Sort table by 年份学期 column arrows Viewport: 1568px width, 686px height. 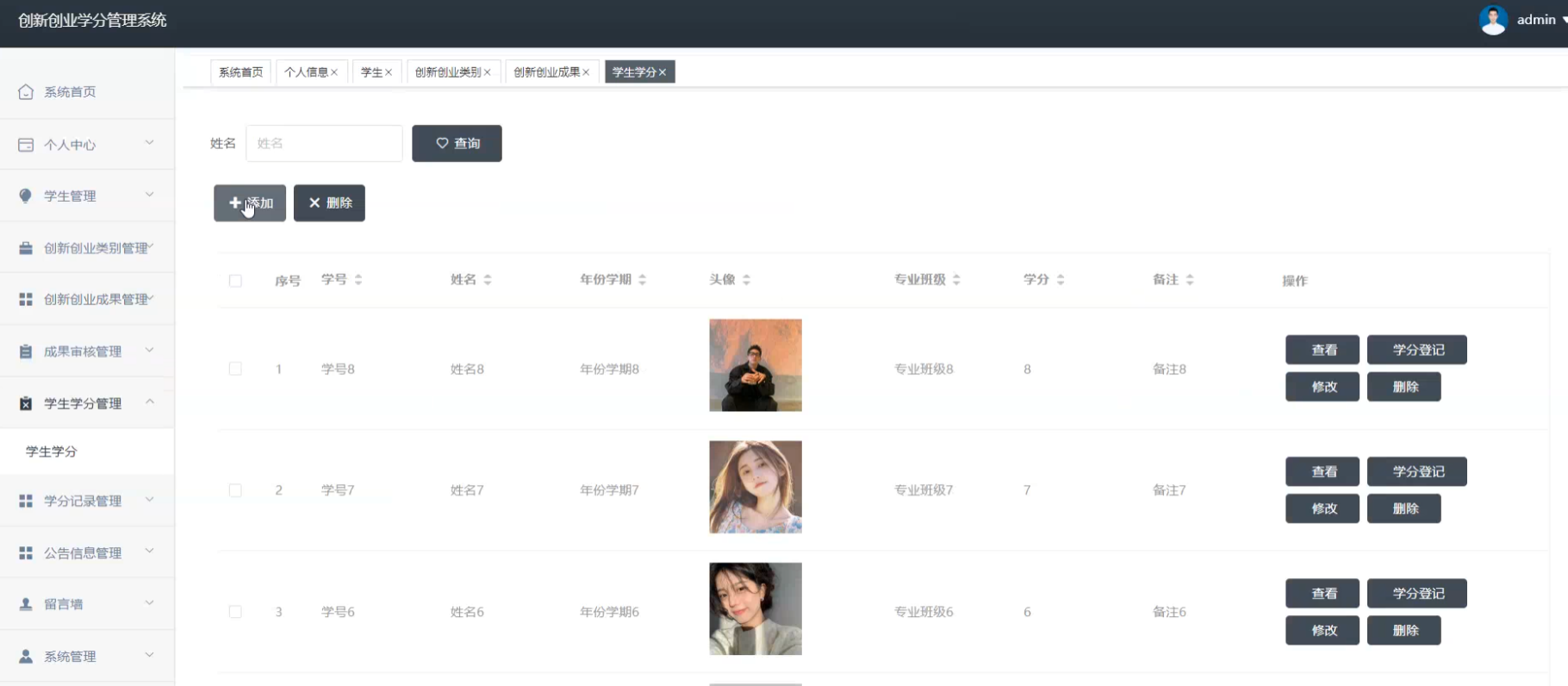pos(643,279)
